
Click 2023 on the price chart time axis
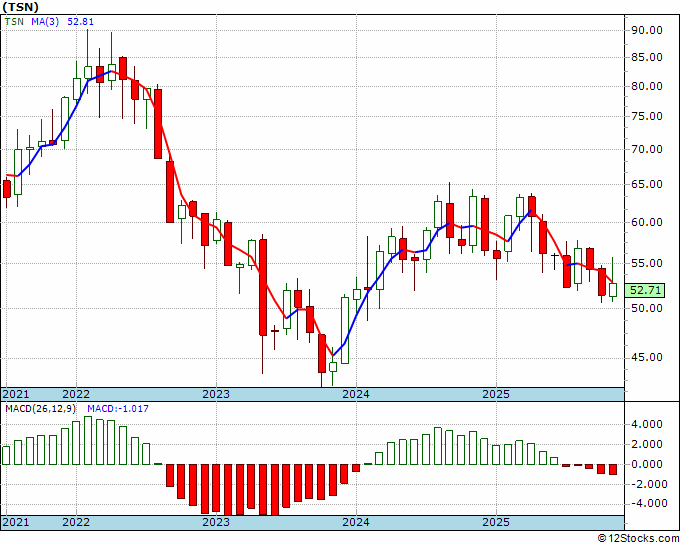tap(216, 394)
